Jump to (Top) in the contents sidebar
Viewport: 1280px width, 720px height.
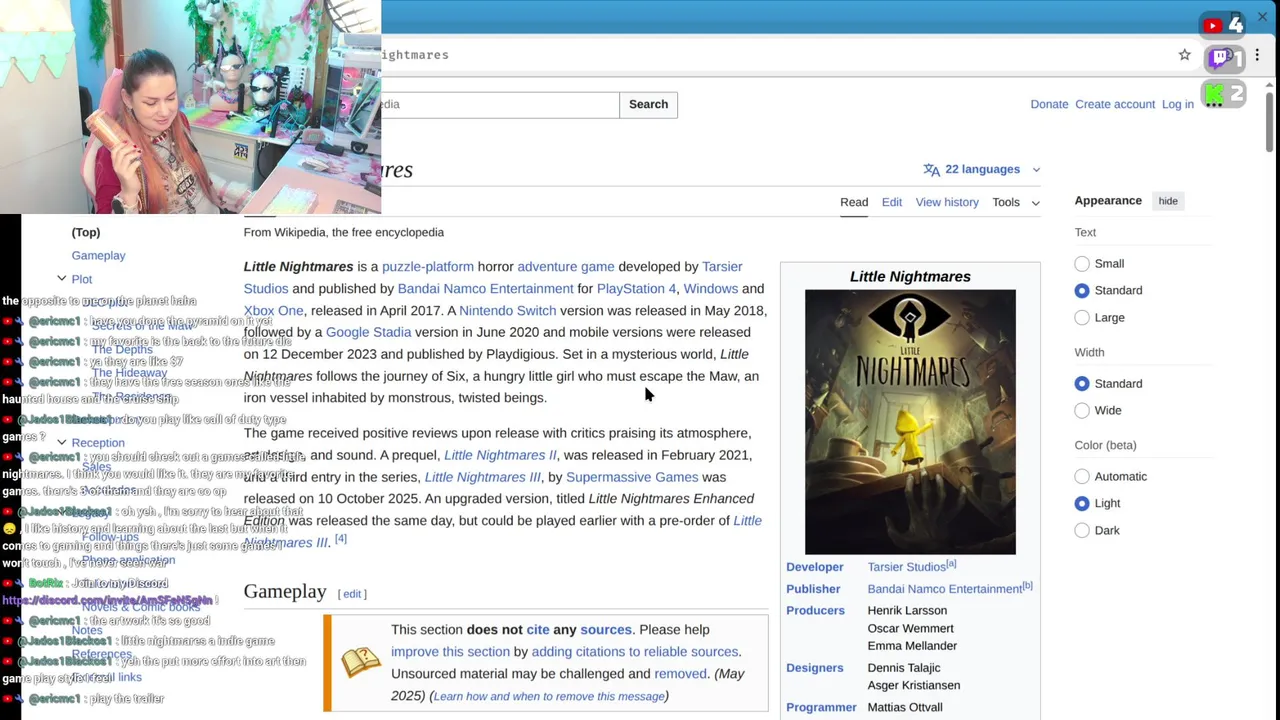(86, 232)
